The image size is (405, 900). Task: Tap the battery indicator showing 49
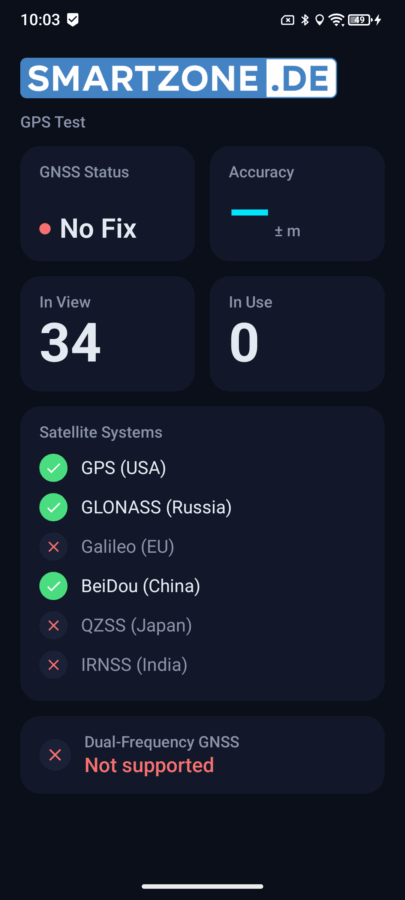point(359,20)
